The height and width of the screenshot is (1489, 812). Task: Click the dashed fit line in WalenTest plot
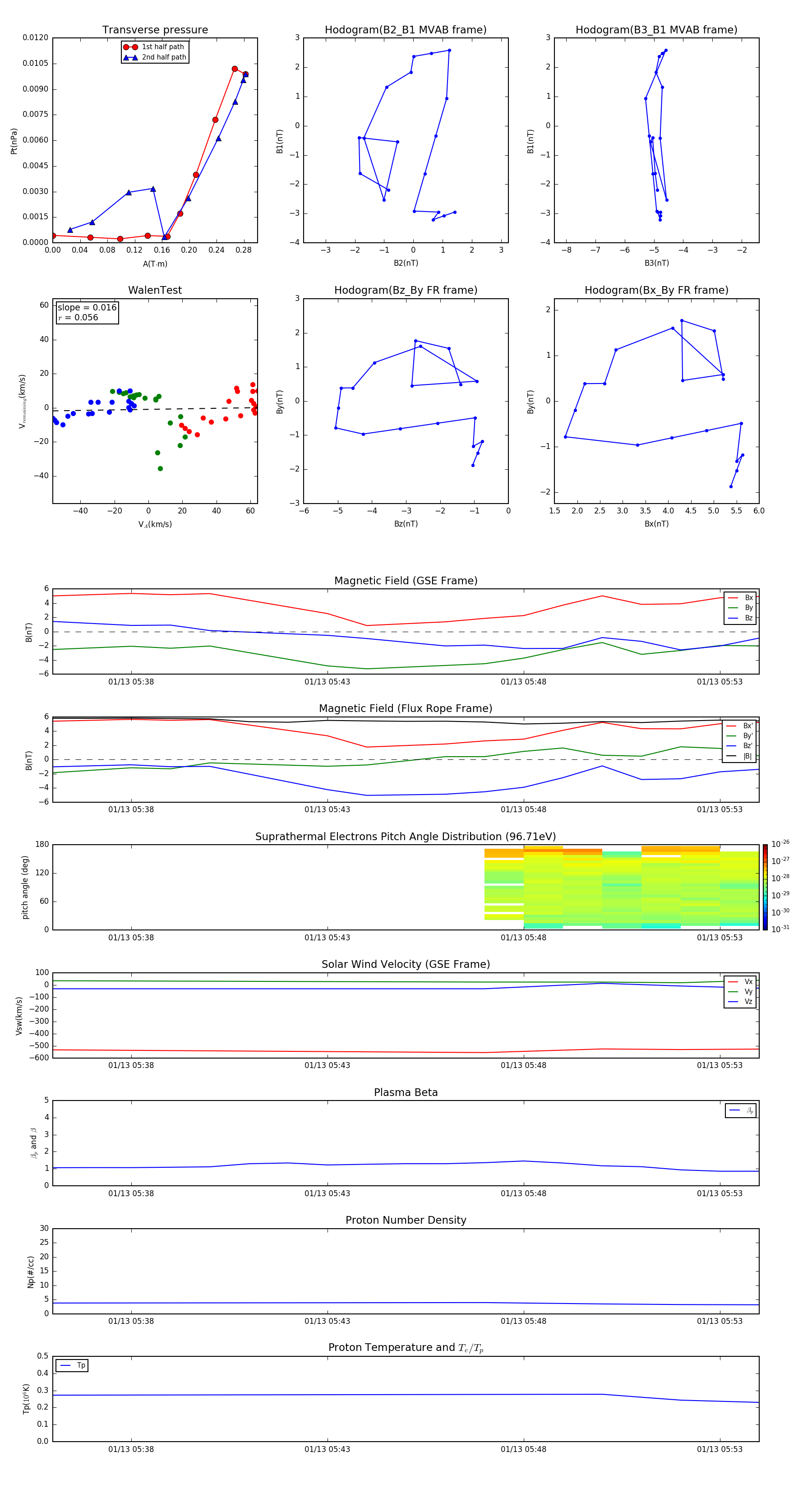[155, 409]
